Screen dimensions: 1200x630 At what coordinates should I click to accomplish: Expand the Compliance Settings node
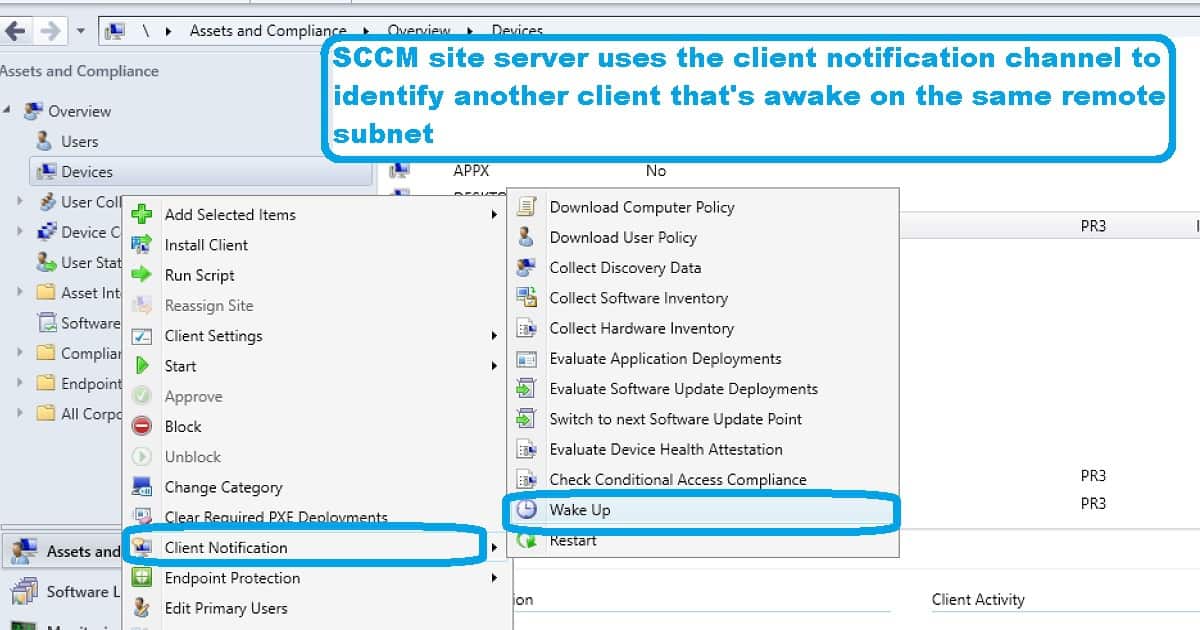(x=20, y=352)
